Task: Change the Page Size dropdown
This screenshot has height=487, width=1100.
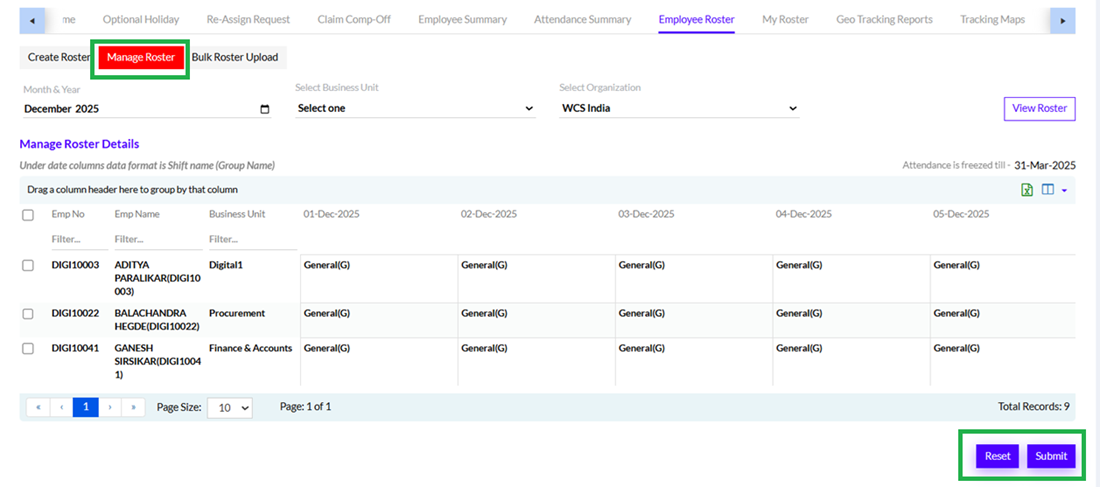Action: pyautogui.click(x=229, y=408)
